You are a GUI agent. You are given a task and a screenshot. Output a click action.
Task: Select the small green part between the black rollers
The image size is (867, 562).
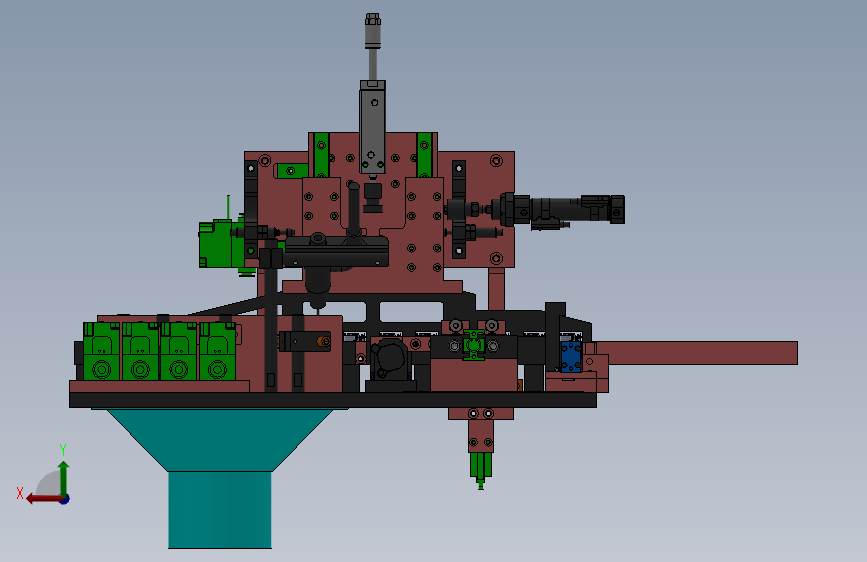[474, 345]
